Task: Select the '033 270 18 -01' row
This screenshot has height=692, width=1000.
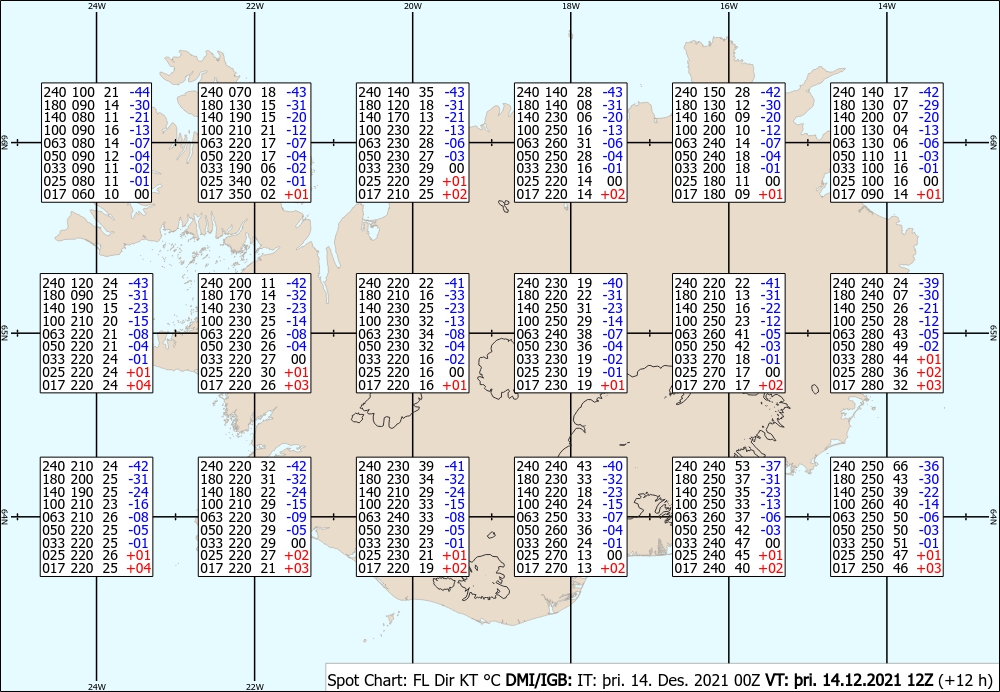Action: click(729, 359)
